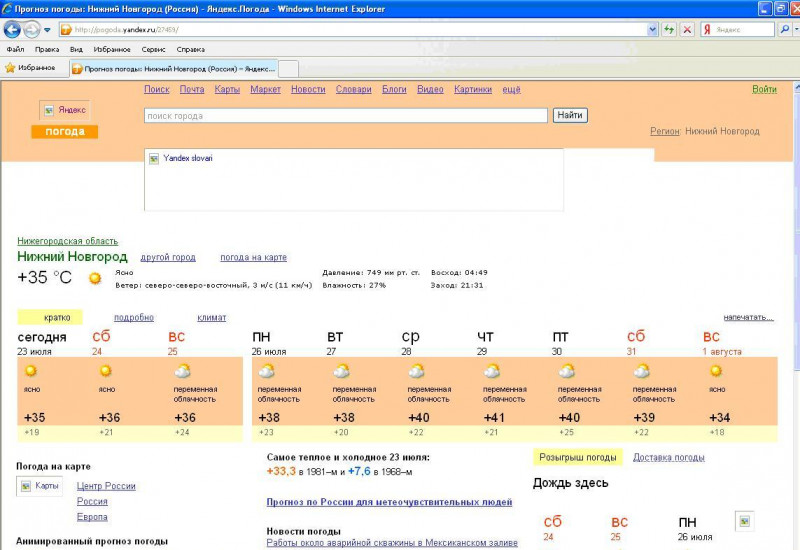The image size is (800, 550).
Task: Click the sun icon for сб 24
Action: (x=106, y=370)
